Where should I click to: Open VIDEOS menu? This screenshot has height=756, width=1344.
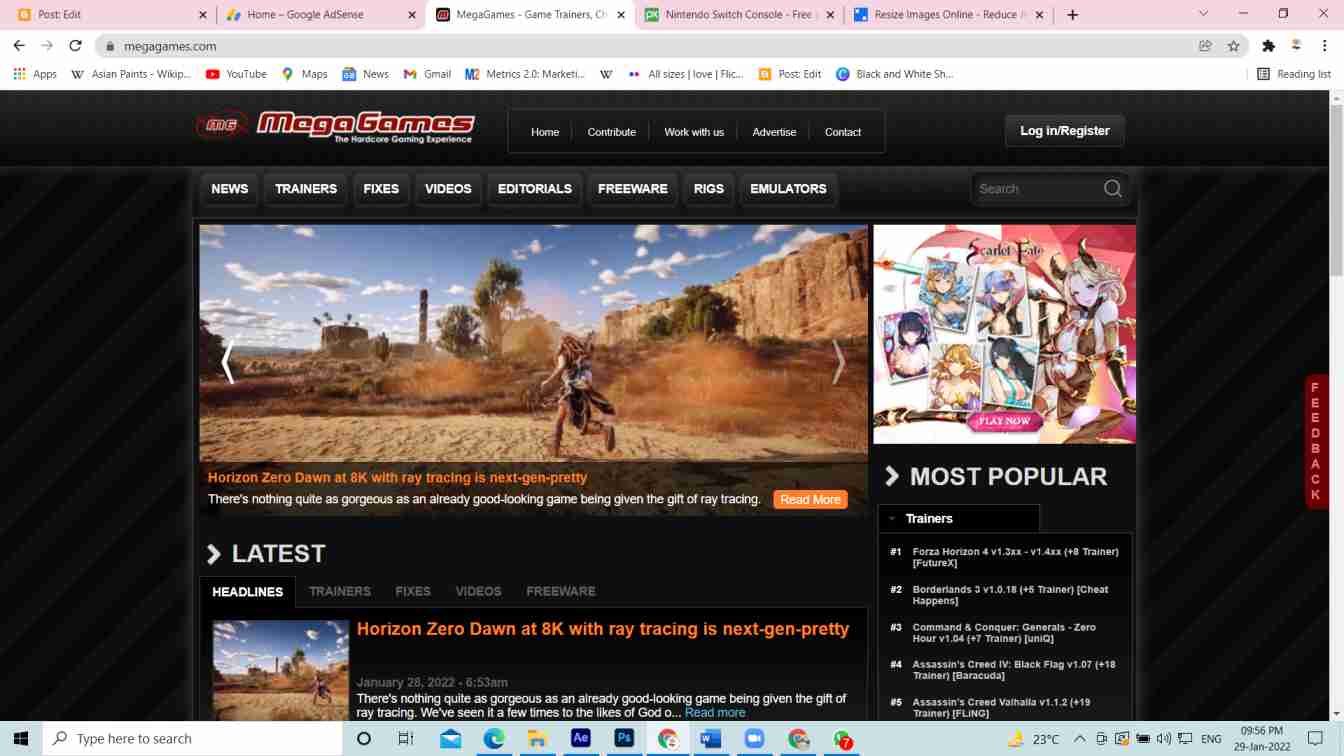pos(448,189)
